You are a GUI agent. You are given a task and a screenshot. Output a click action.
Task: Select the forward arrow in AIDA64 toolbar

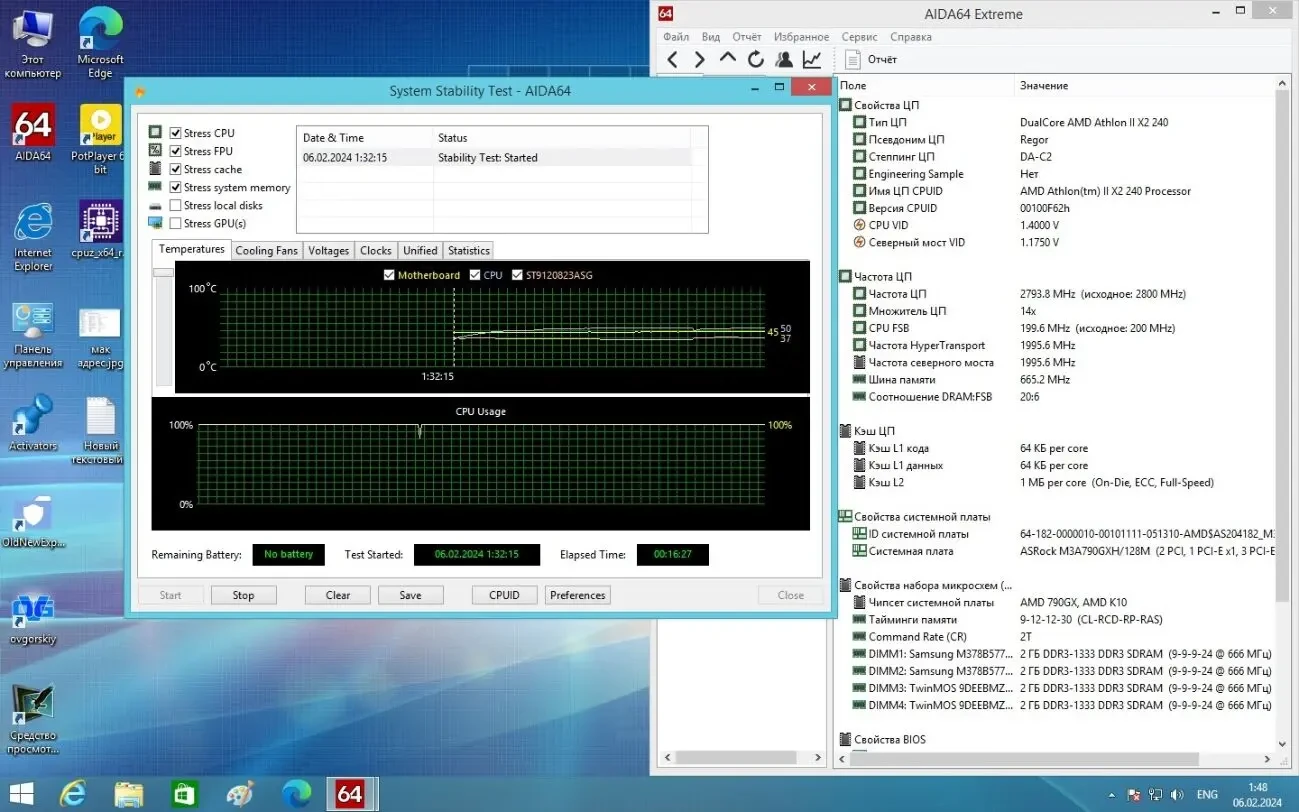coord(698,59)
